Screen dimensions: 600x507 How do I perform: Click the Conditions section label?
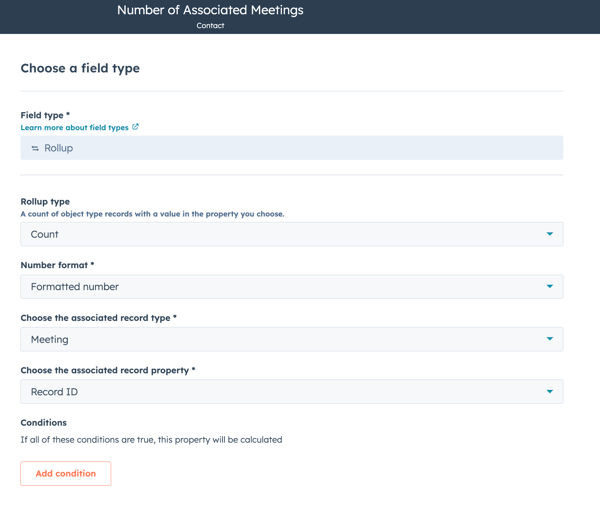click(43, 422)
